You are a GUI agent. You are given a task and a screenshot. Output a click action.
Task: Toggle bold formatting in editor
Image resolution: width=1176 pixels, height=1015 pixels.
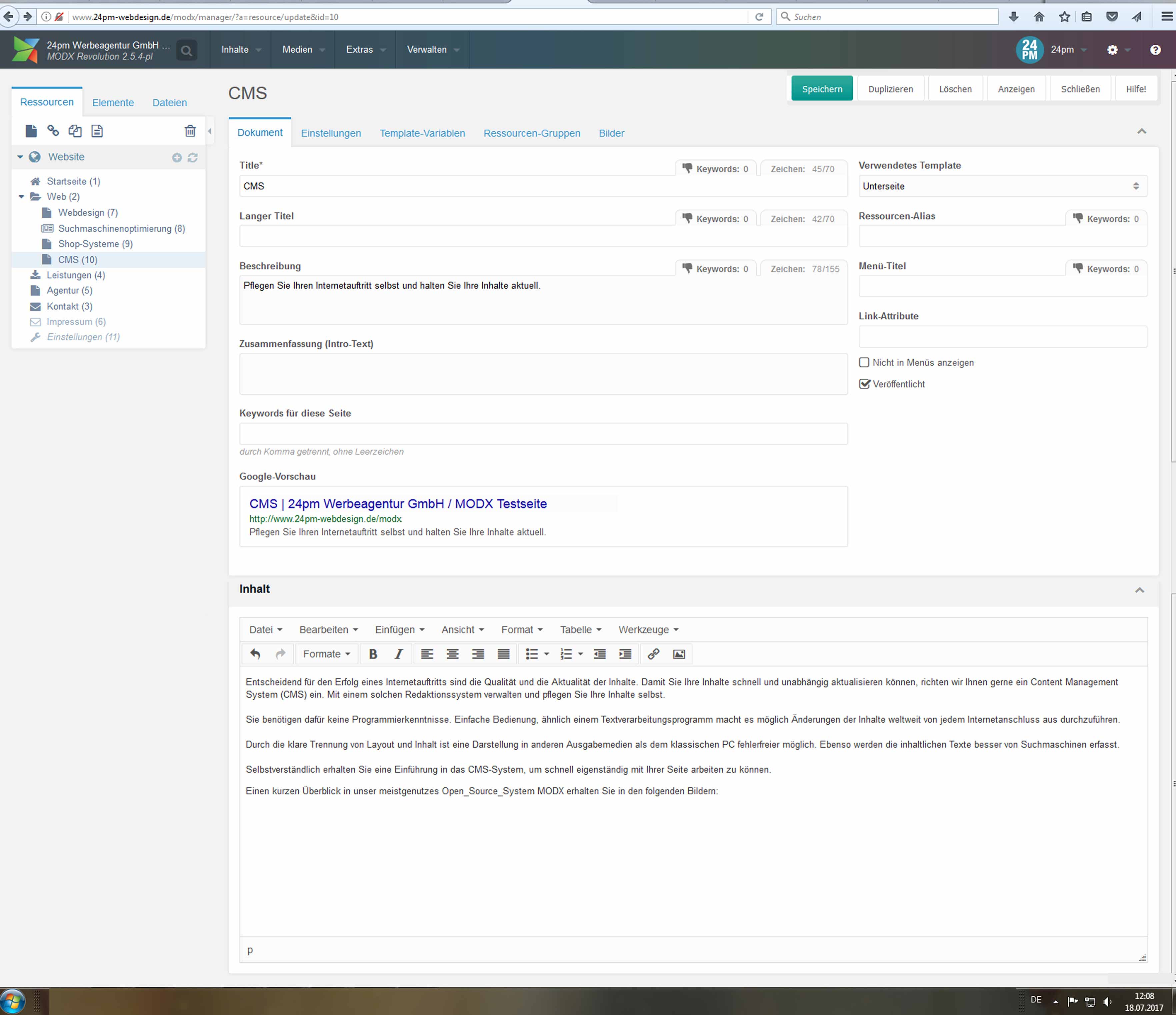373,654
